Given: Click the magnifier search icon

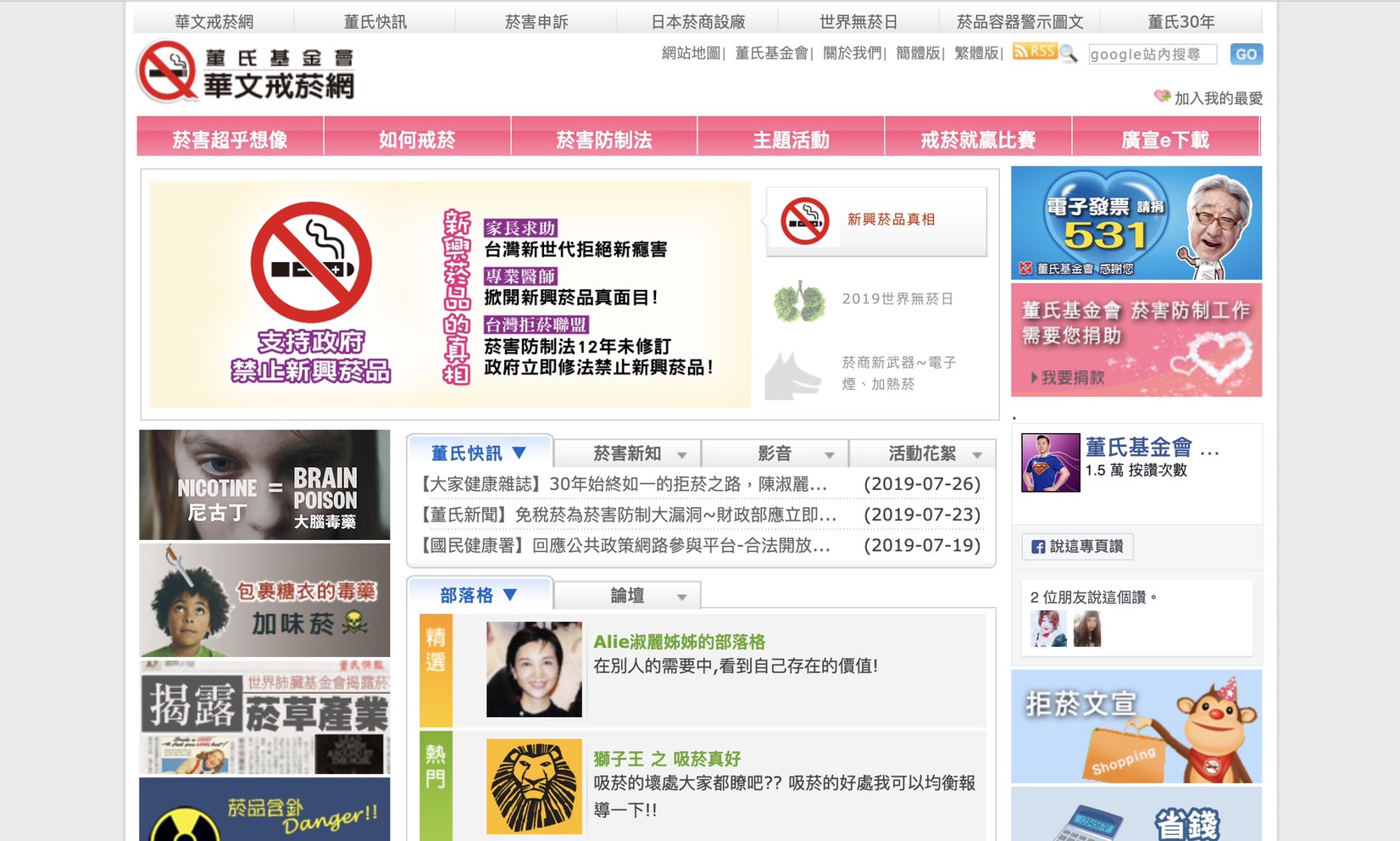Looking at the screenshot, I should click(x=1068, y=53).
